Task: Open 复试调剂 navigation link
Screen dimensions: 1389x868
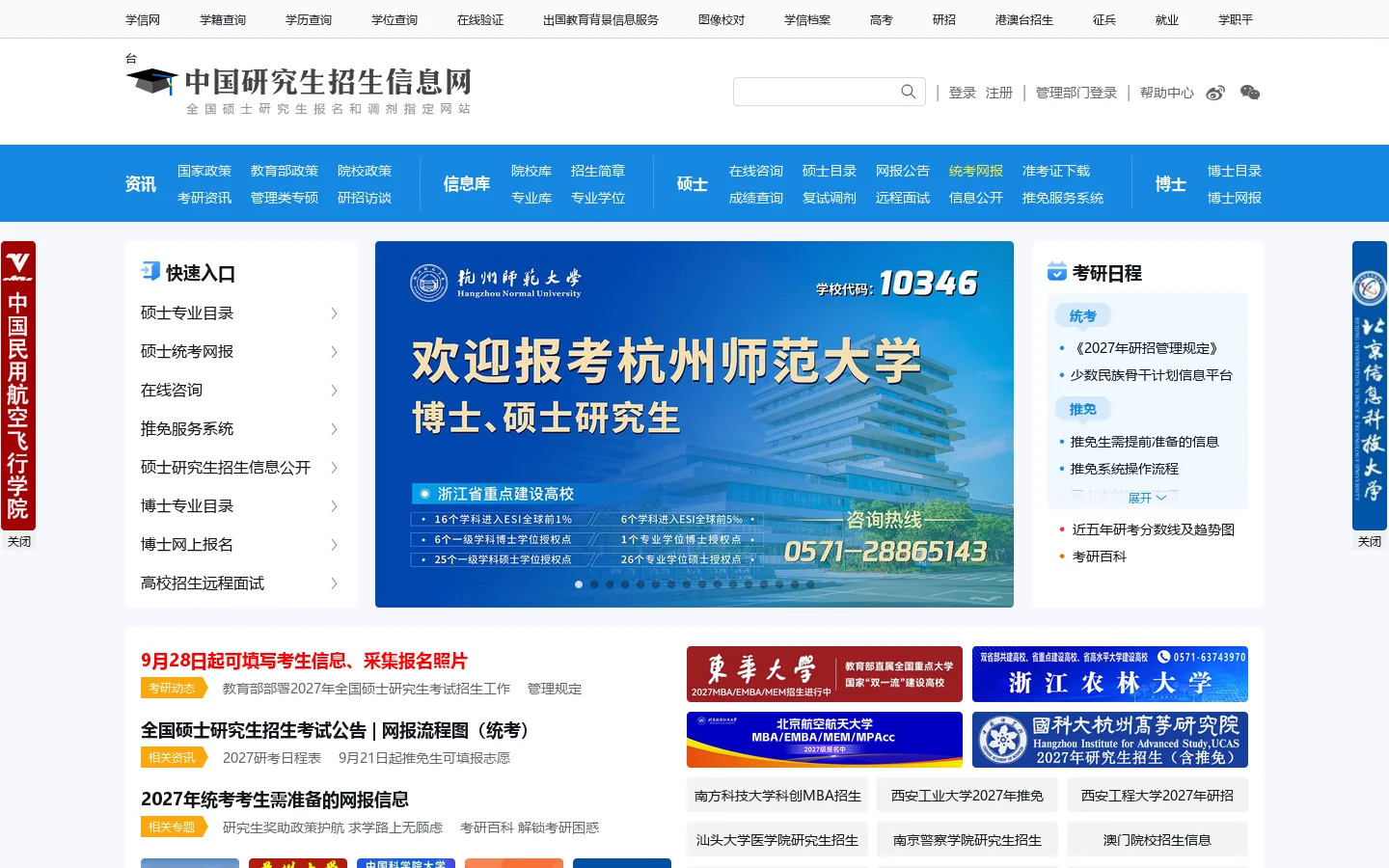Action: point(830,198)
